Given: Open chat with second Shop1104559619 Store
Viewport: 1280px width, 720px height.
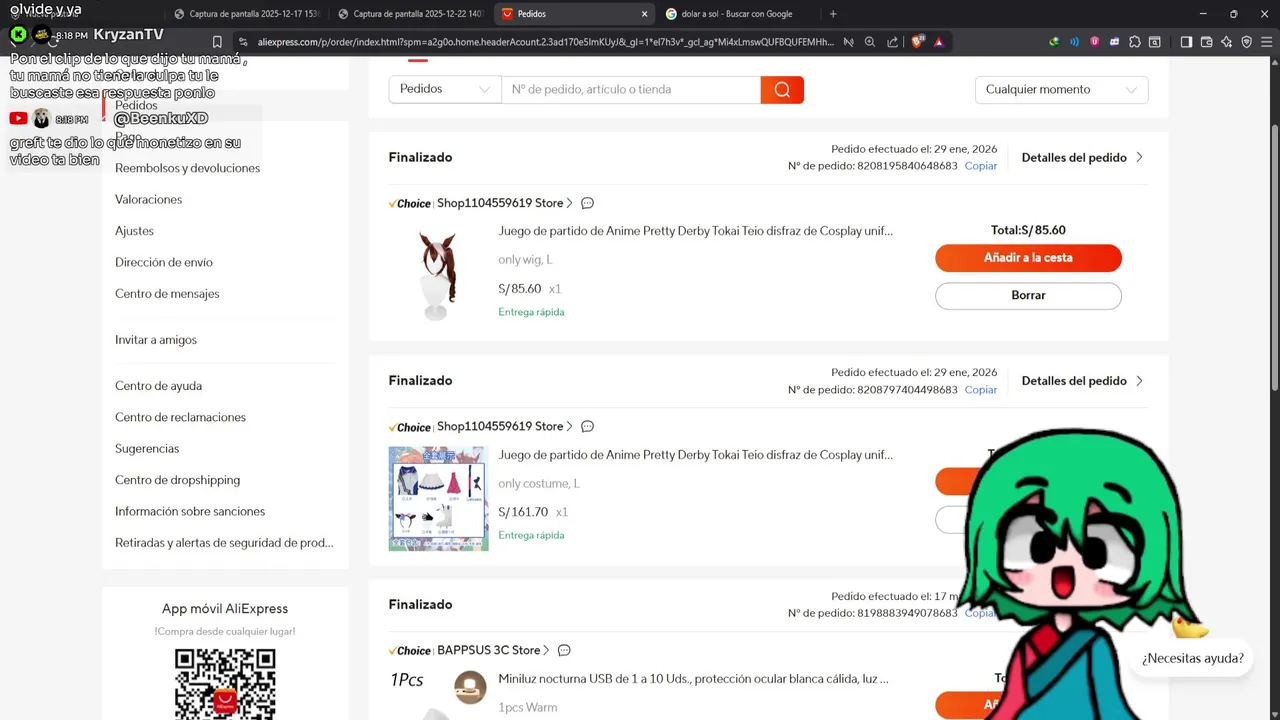Looking at the screenshot, I should click(587, 426).
